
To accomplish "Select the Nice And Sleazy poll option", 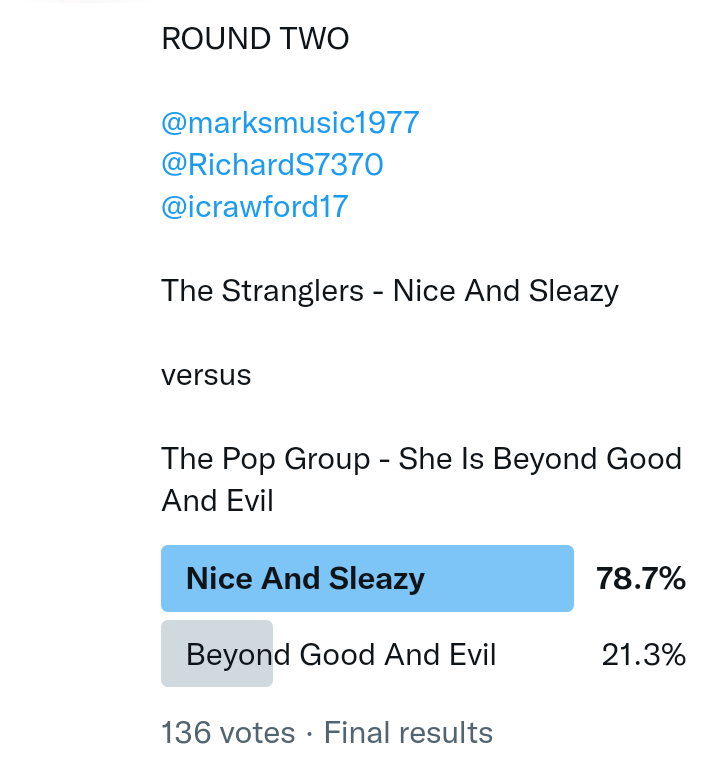I will point(305,578).
